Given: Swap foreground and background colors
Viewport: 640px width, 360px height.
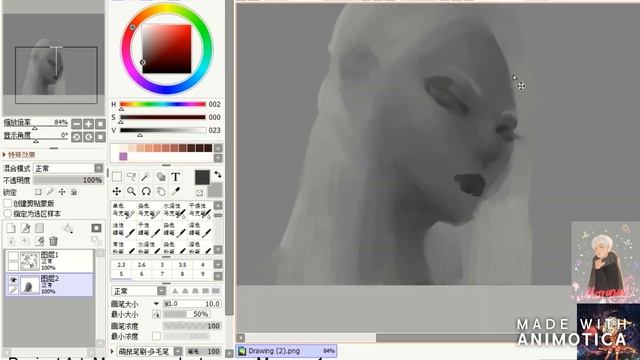Looking at the screenshot, I should click(218, 175).
